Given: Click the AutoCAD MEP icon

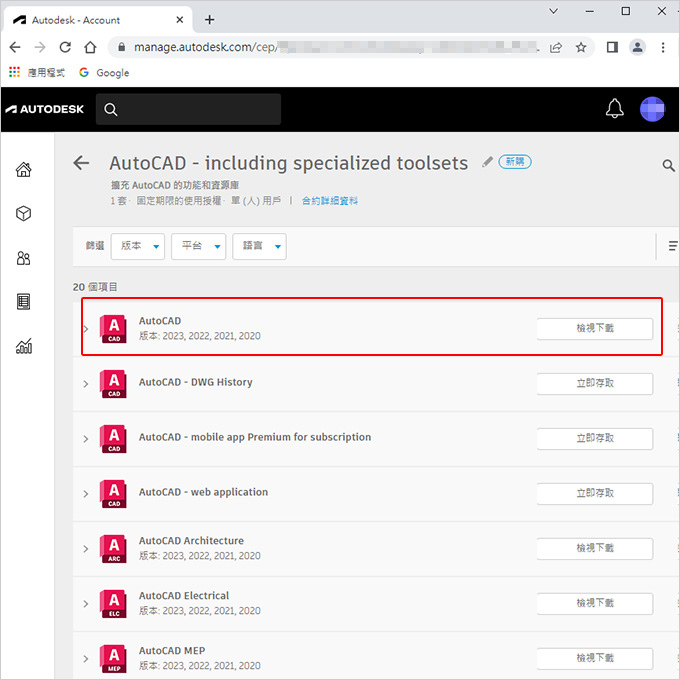Looking at the screenshot, I should coord(113,659).
